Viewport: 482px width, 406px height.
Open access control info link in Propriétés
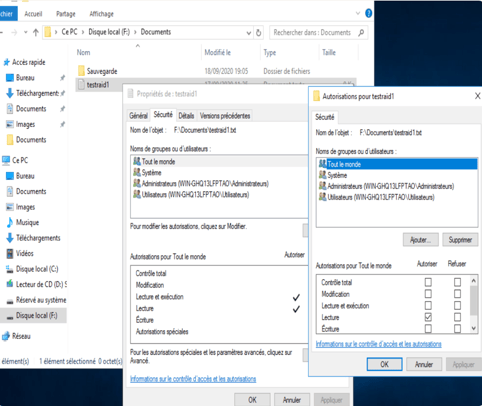coord(193,379)
